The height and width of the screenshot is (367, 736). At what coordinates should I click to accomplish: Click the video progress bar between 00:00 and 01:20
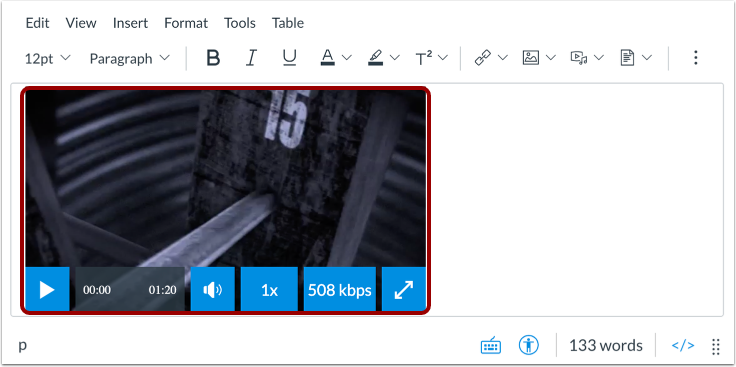[130, 290]
